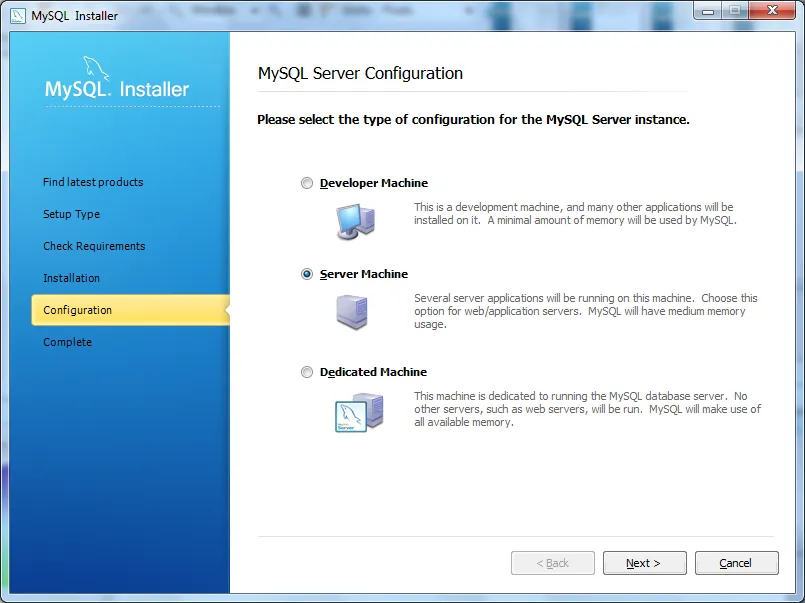
Task: Click the Developer Machine label text
Action: coord(374,183)
